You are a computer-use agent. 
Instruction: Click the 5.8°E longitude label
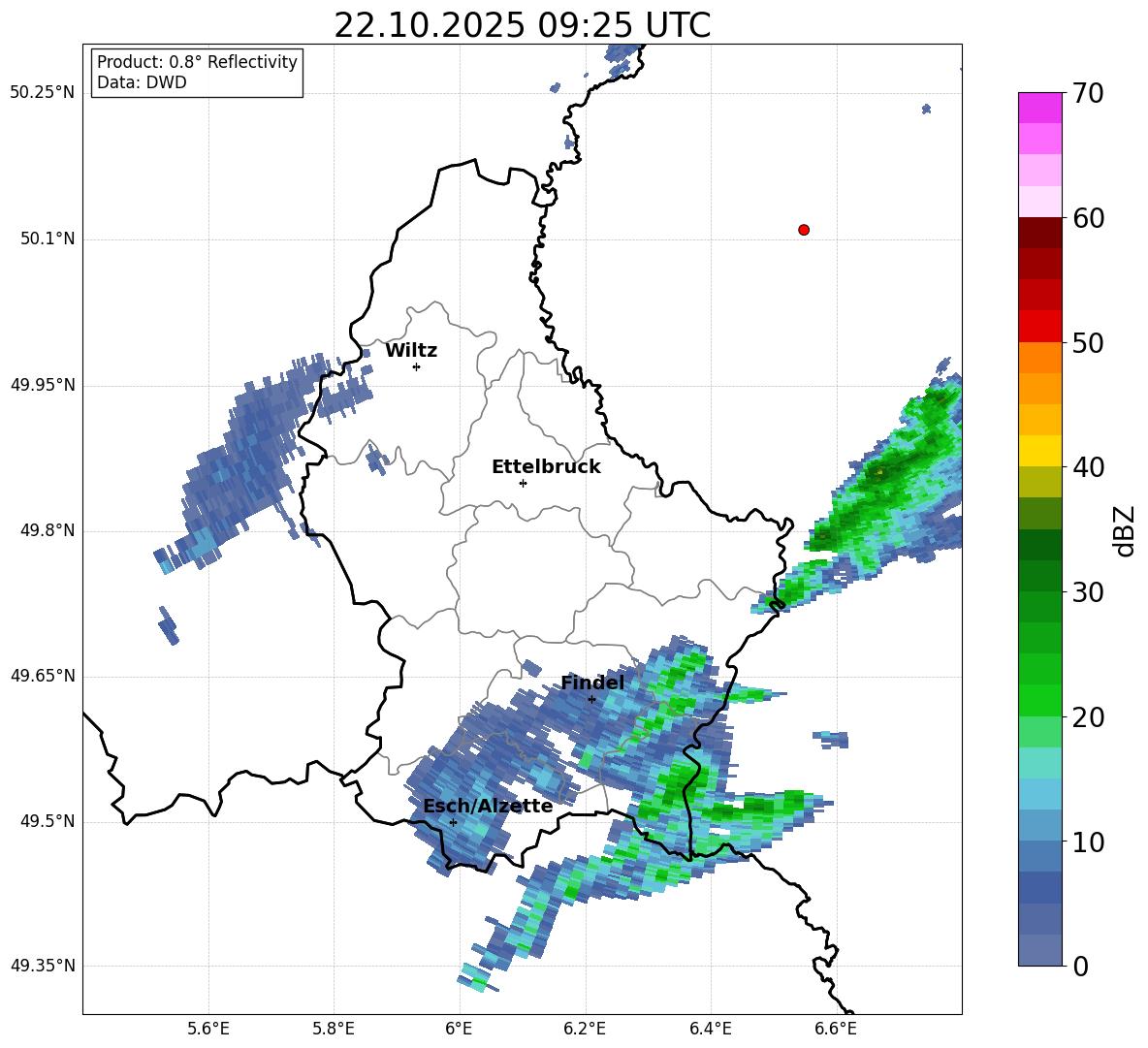pos(334,1029)
